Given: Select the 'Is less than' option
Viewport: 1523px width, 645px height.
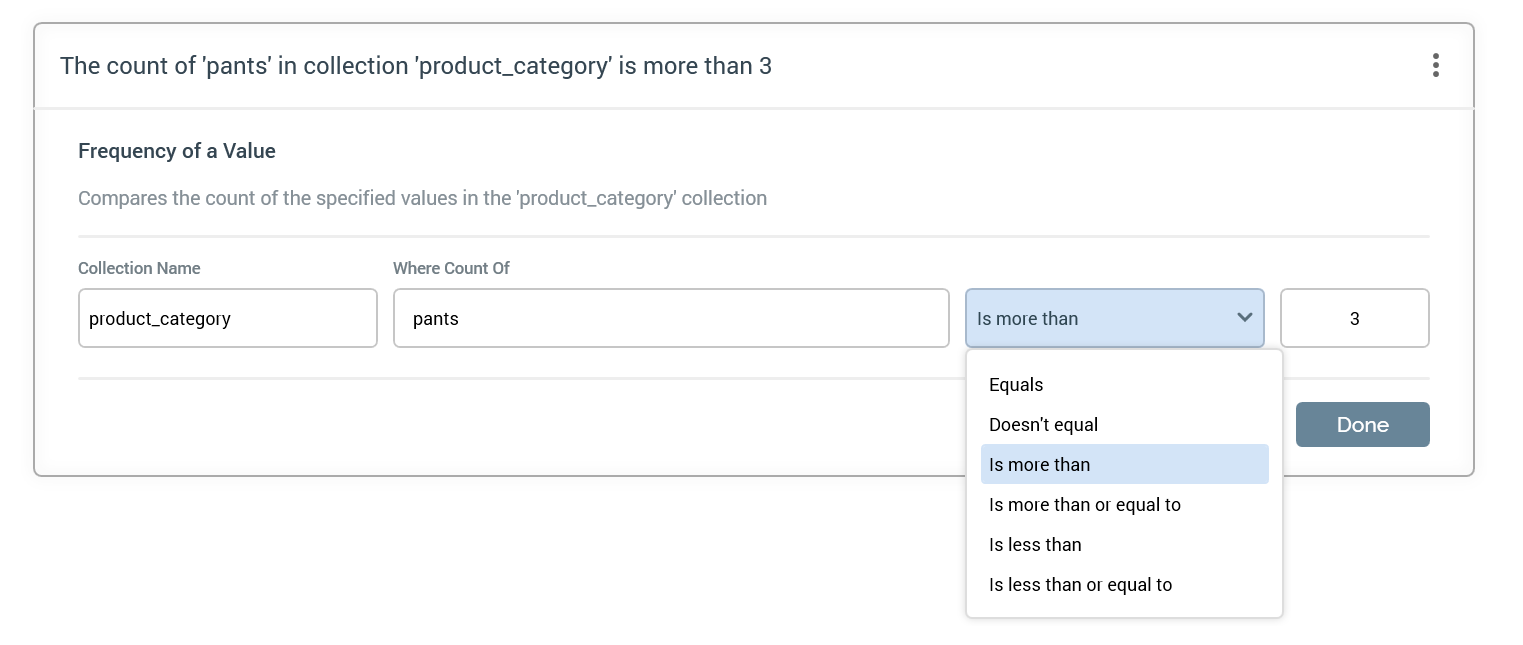Looking at the screenshot, I should [1035, 545].
